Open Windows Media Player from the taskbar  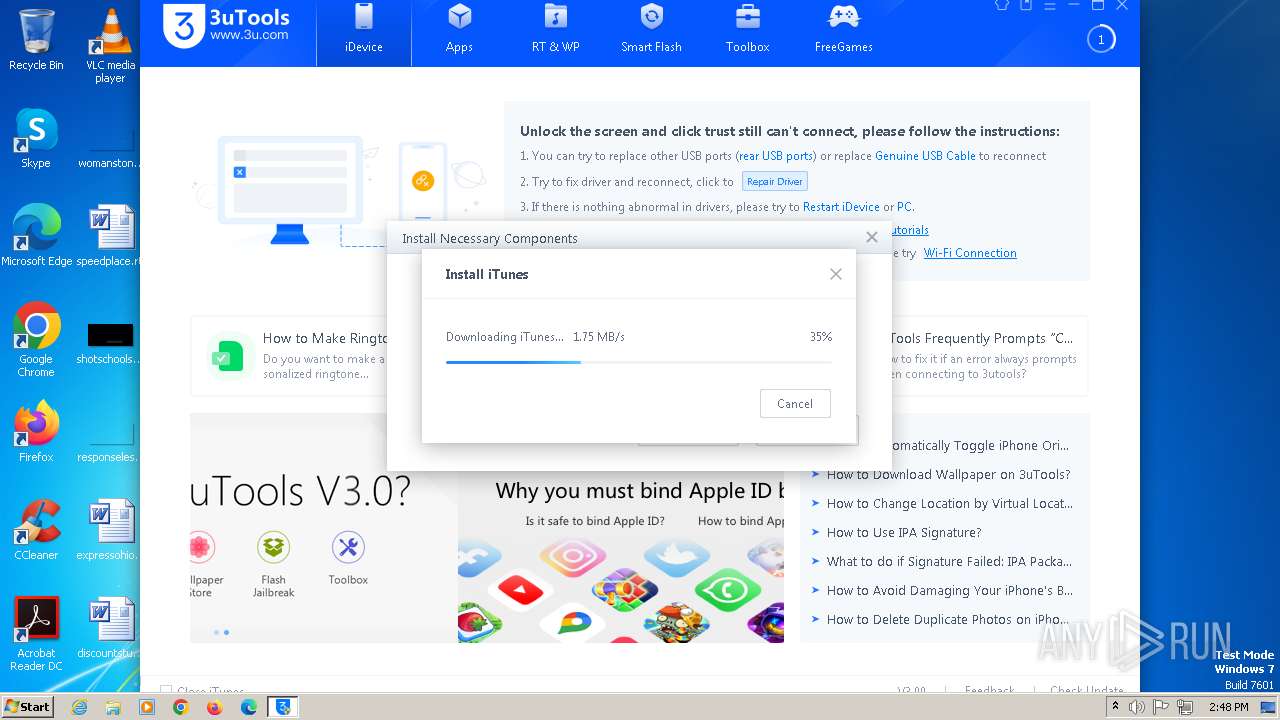tap(147, 707)
